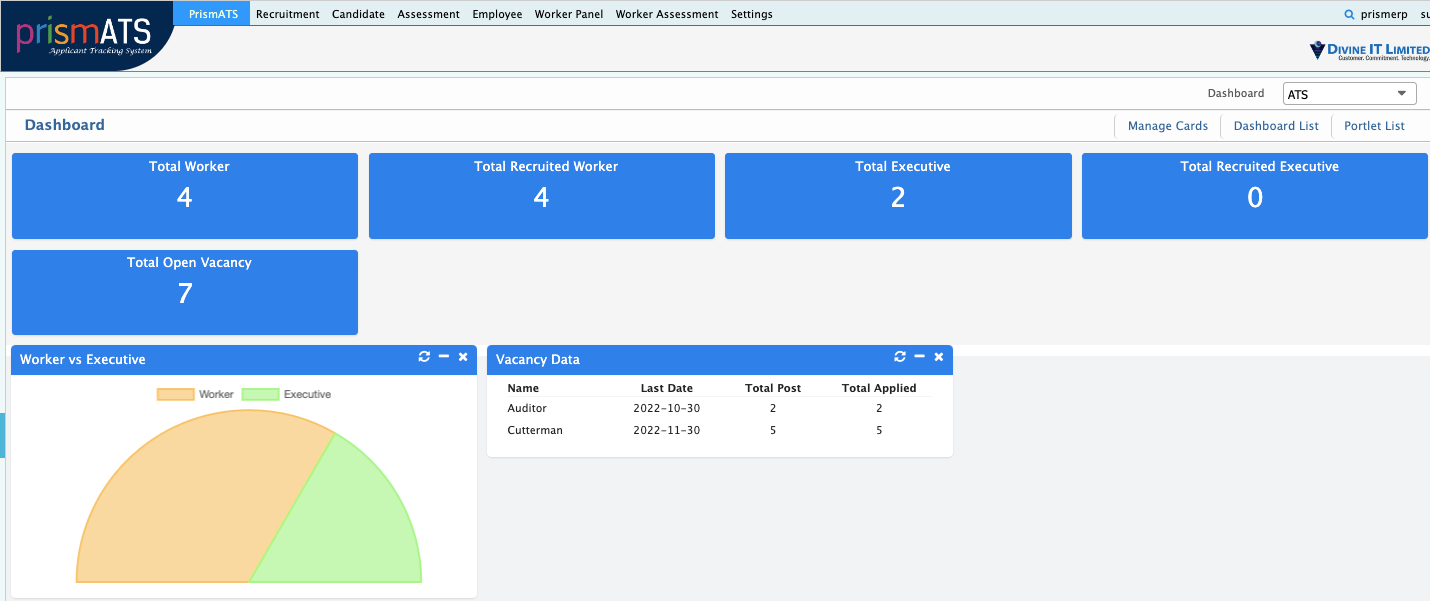Minimize the Worker vs Executive portlet
Image resolution: width=1430 pixels, height=601 pixels.
pos(444,357)
